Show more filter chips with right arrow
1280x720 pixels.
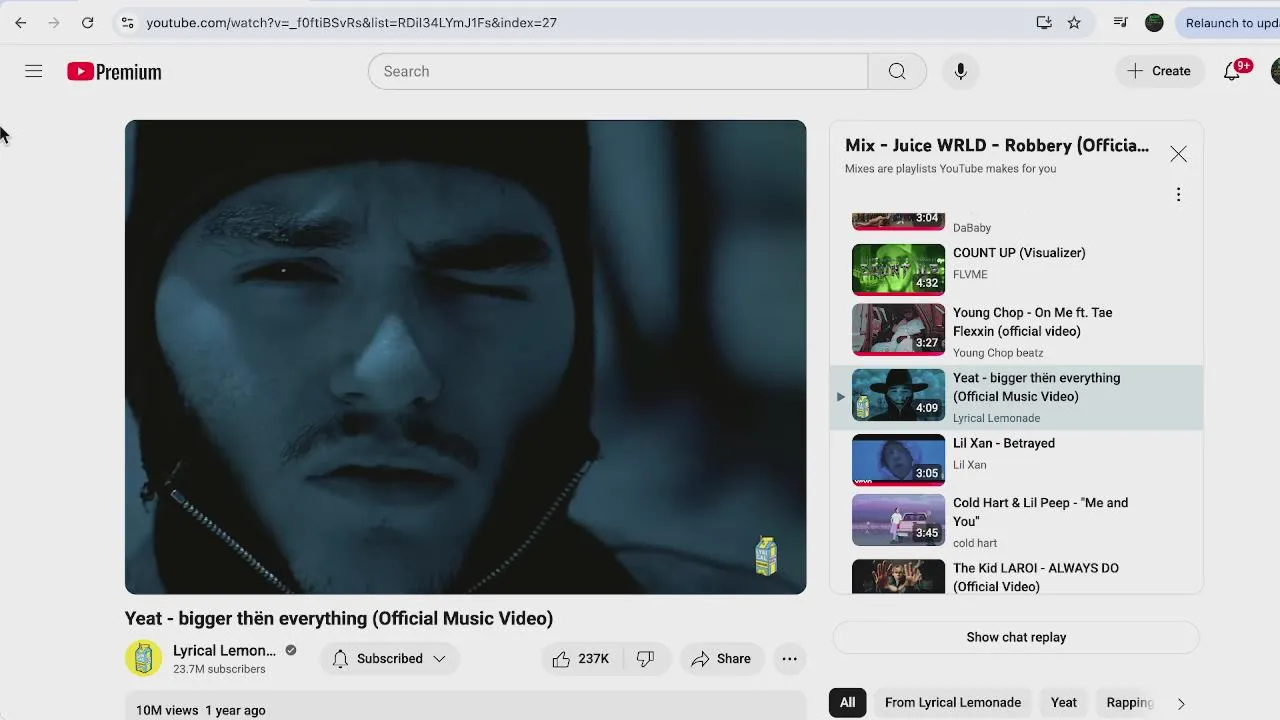coord(1181,703)
